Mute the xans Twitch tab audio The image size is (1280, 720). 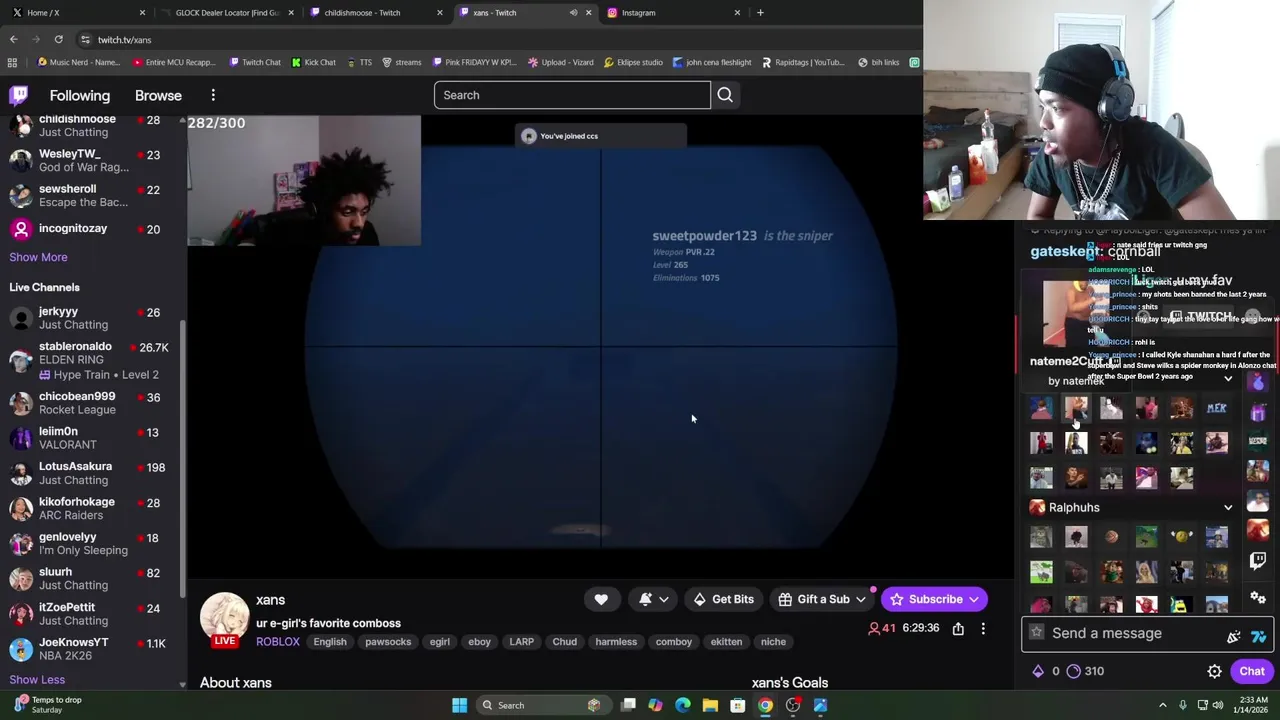pos(574,13)
